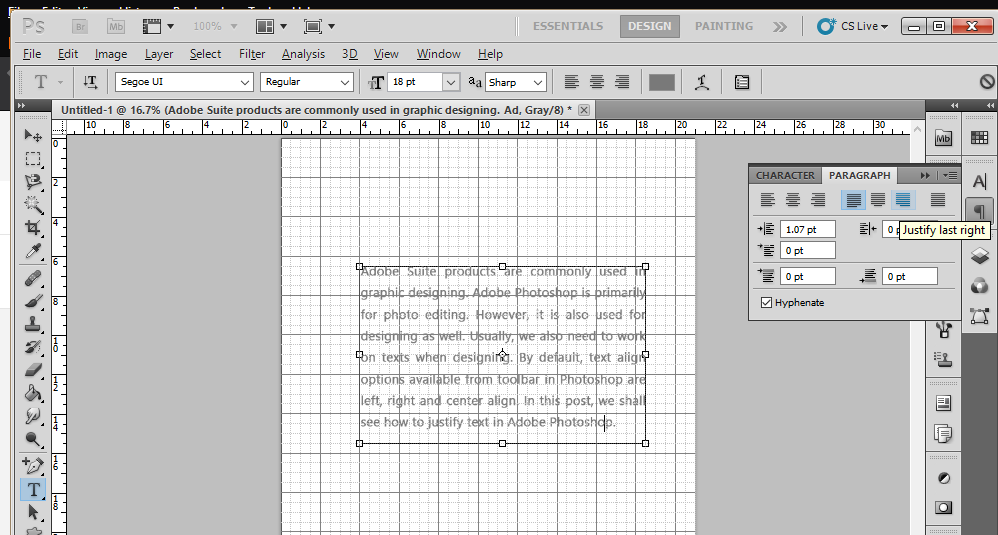Screen dimensions: 998x535
Task: Select the Rectangular Marquee tool
Action: click(33, 158)
